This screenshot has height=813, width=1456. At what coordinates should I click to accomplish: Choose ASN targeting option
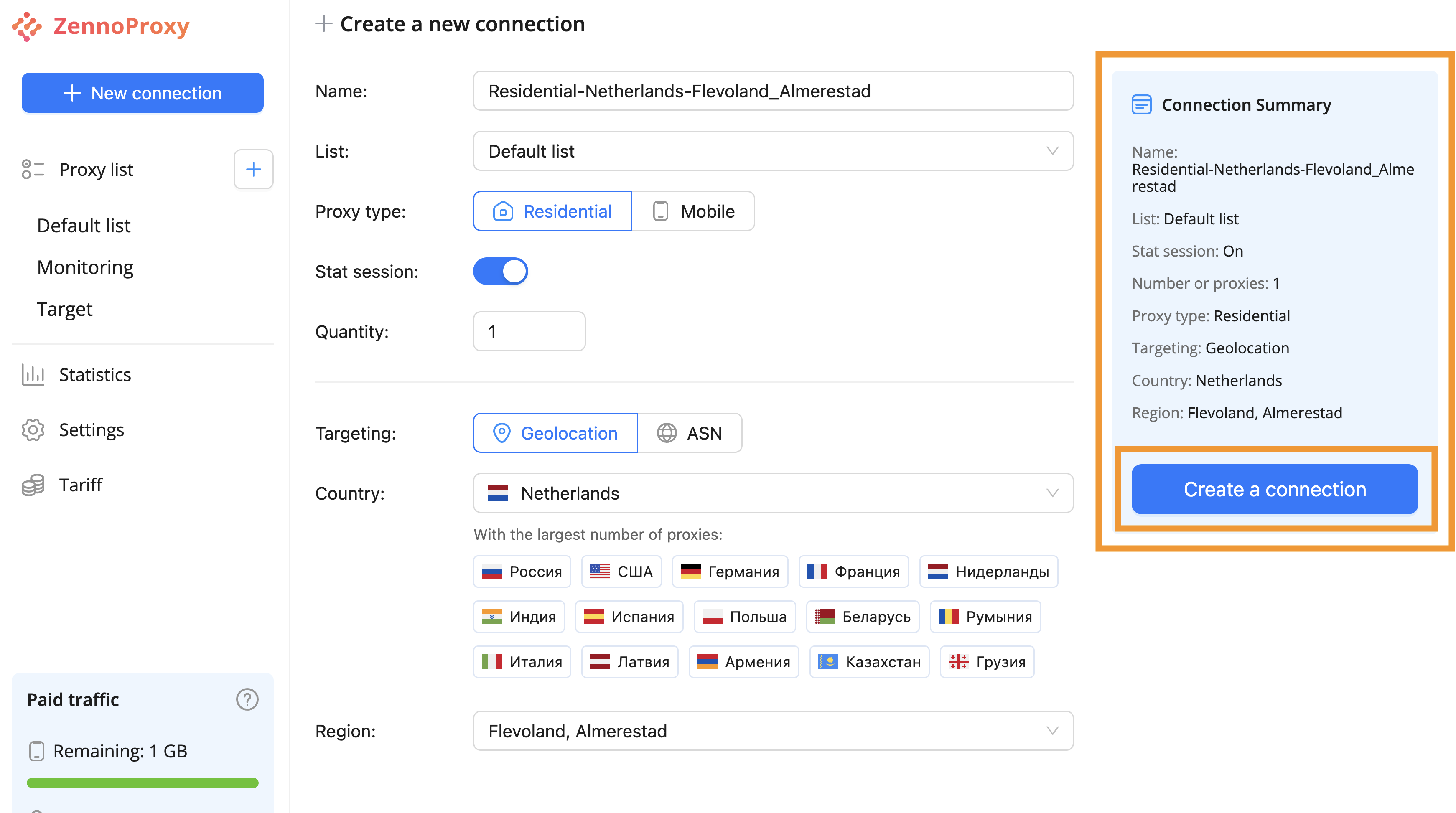click(690, 433)
